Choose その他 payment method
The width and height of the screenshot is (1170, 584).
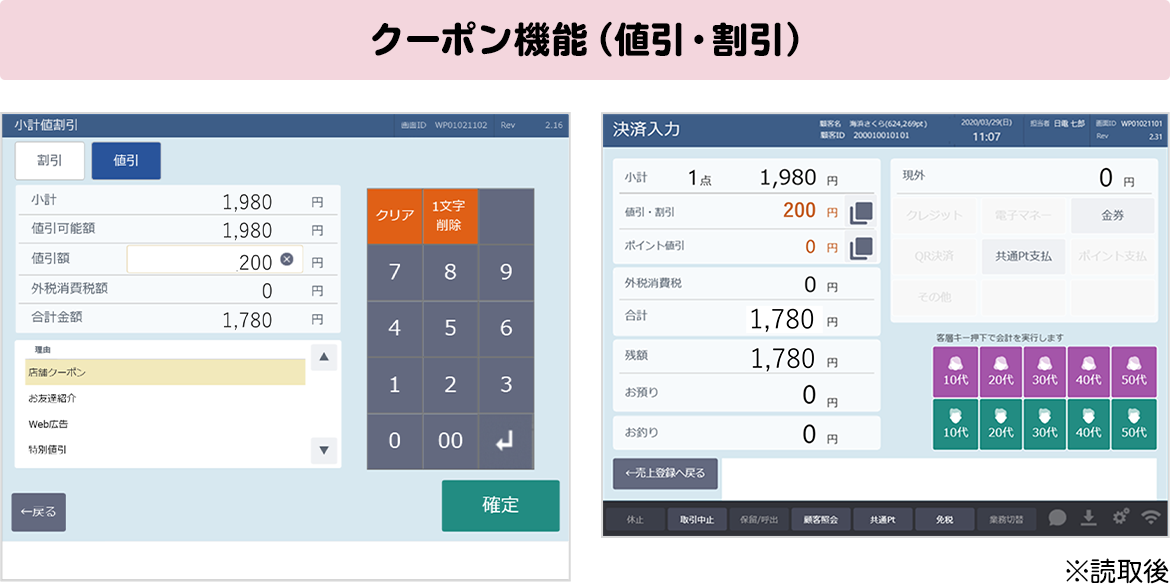(x=933, y=296)
